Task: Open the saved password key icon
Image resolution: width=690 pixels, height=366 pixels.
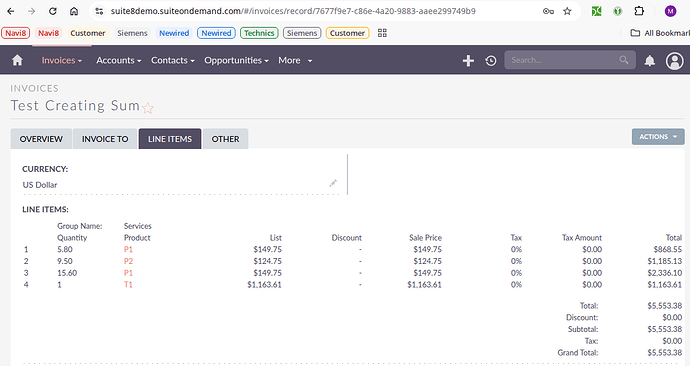Action: point(548,11)
